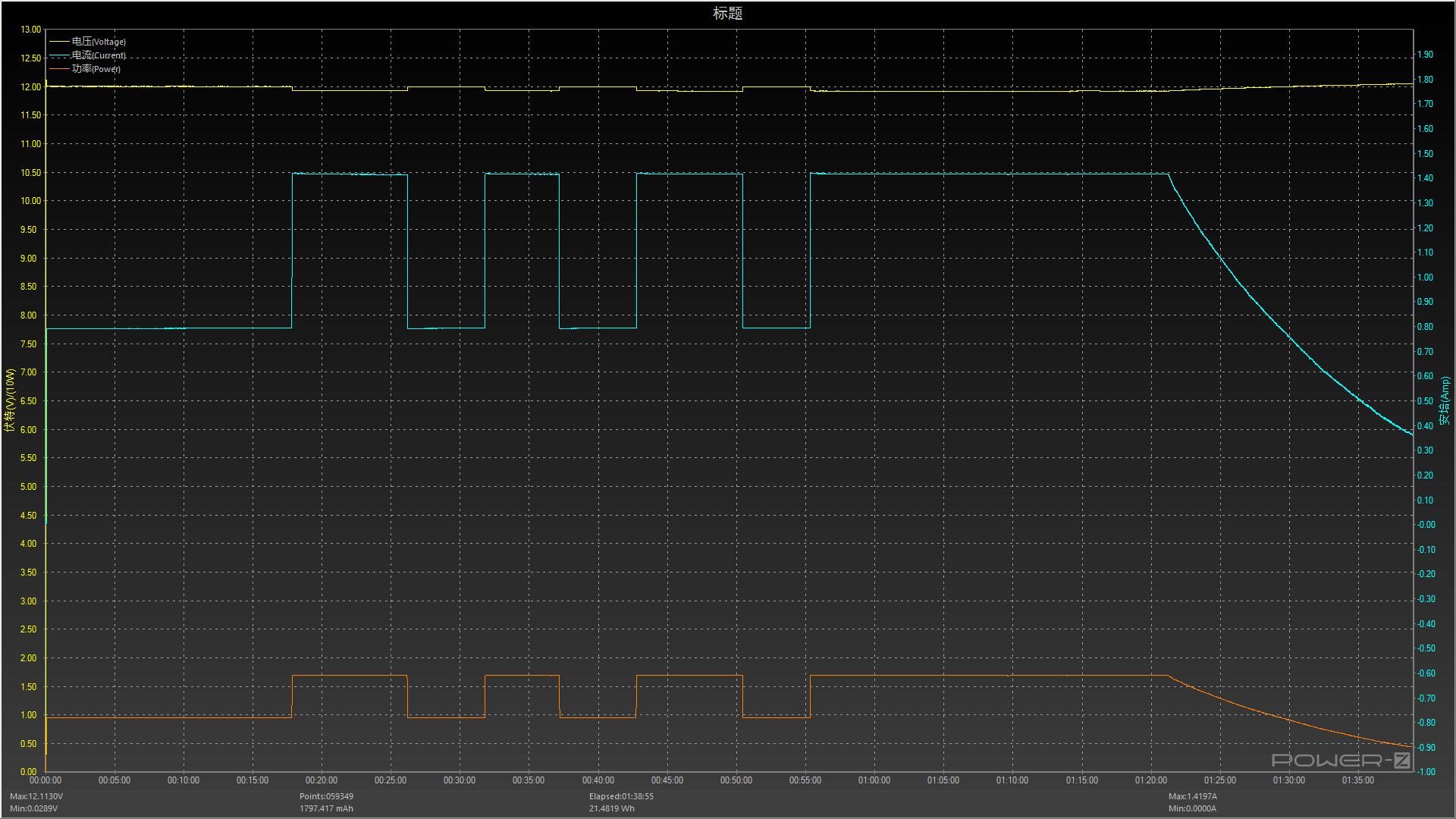Viewport: 1456px width, 819px height.
Task: Click the cyan Current legend line
Action: click(x=59, y=56)
